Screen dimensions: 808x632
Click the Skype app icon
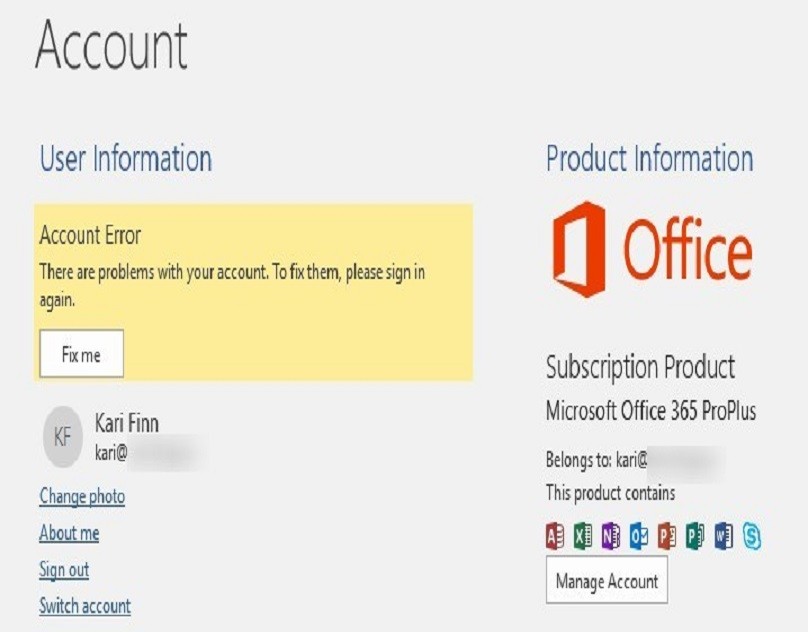tap(751, 536)
